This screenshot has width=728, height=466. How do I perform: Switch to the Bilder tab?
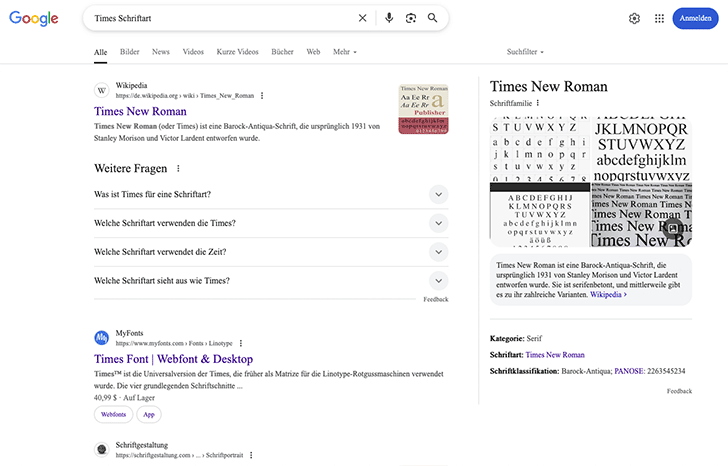(x=130, y=52)
